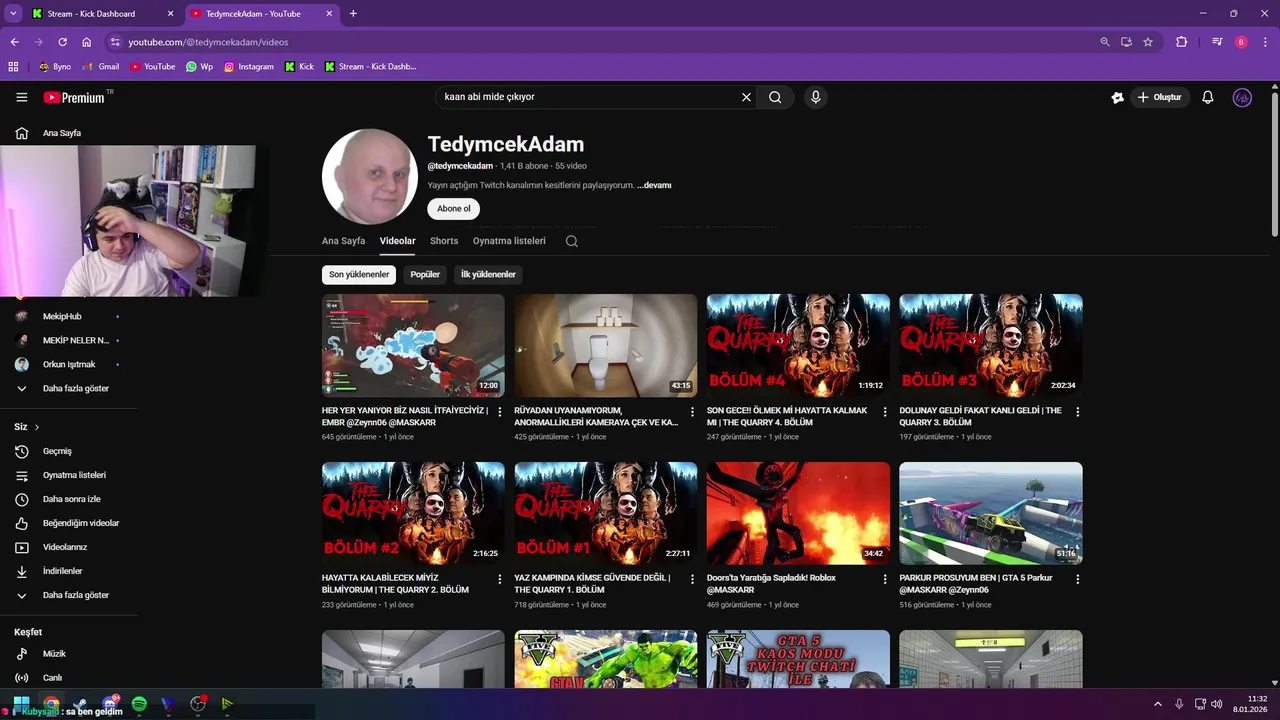Select the İlk yüklenenler filter chip
Viewport: 1280px width, 720px height.
488,274
